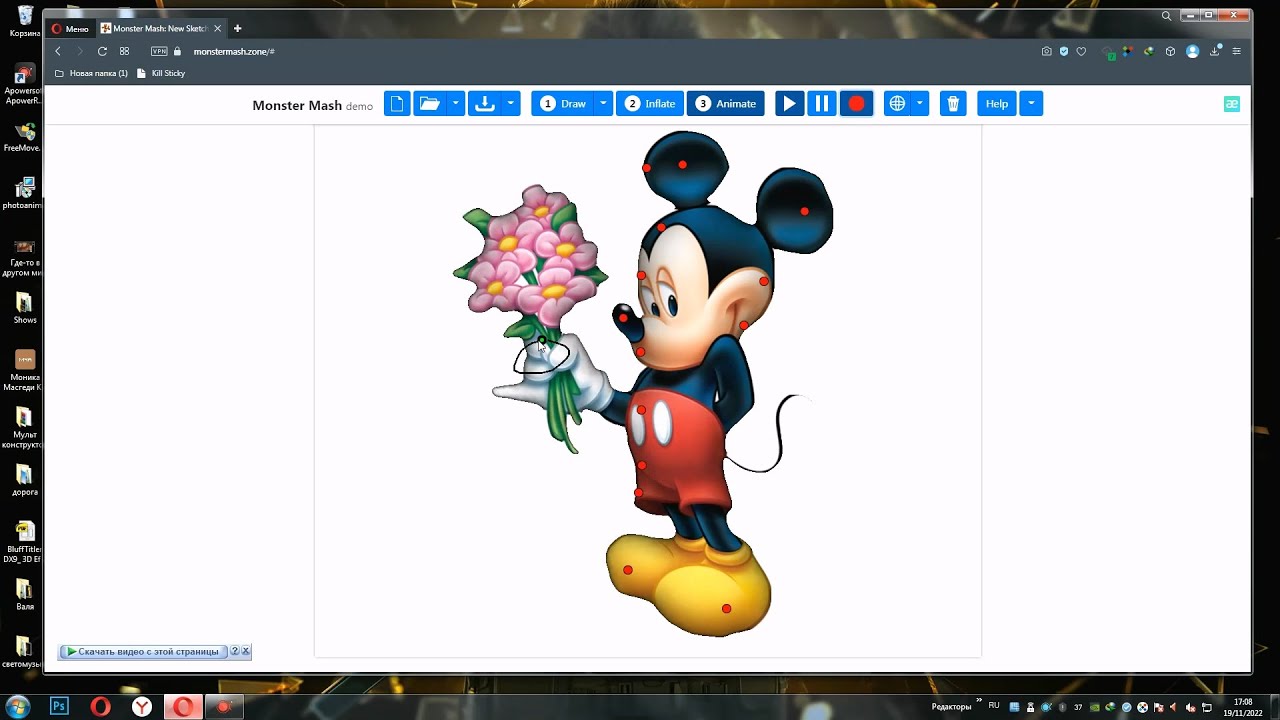Open the Новая папка (1) bookmarks folder

coord(91,73)
